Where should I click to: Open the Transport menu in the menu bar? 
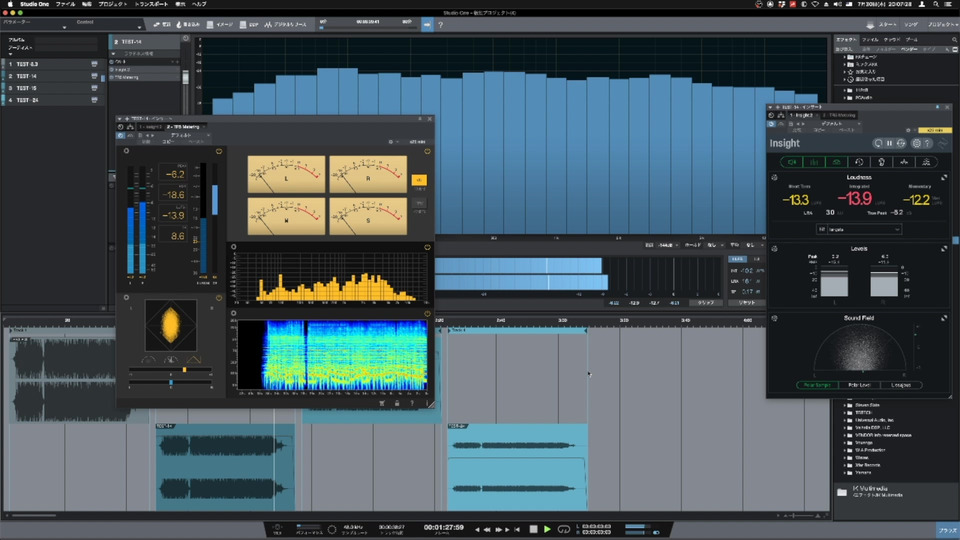[151, 4]
